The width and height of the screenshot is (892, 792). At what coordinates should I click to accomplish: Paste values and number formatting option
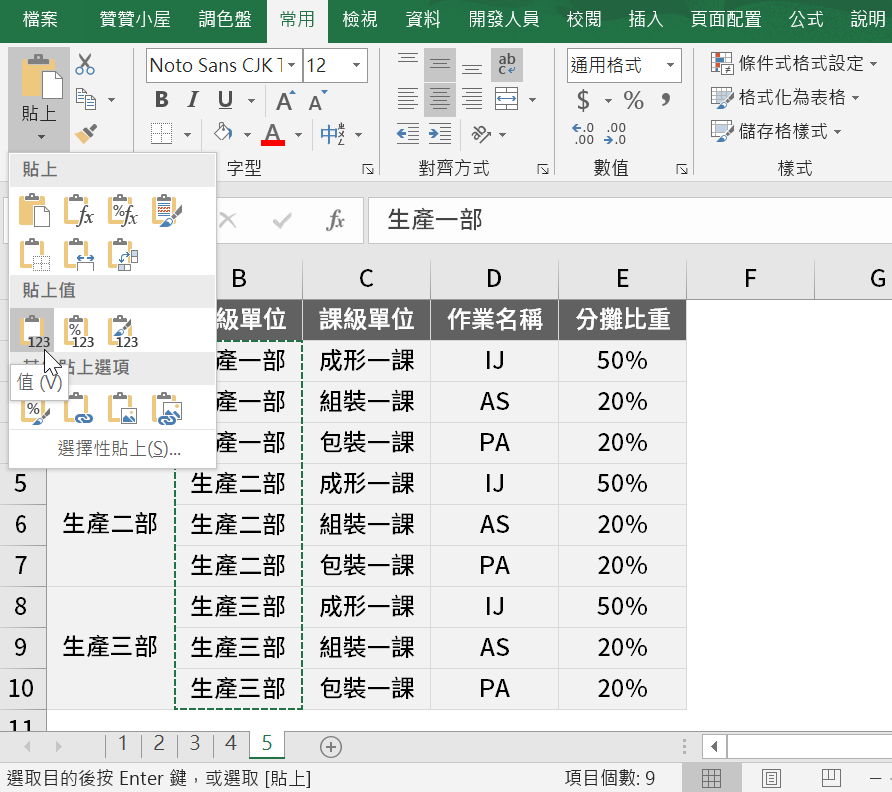point(78,331)
